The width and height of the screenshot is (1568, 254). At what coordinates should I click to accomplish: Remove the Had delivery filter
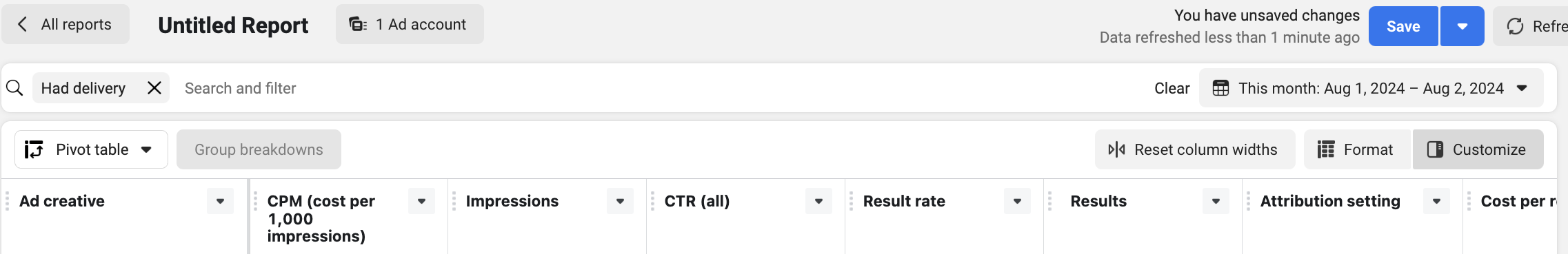154,88
